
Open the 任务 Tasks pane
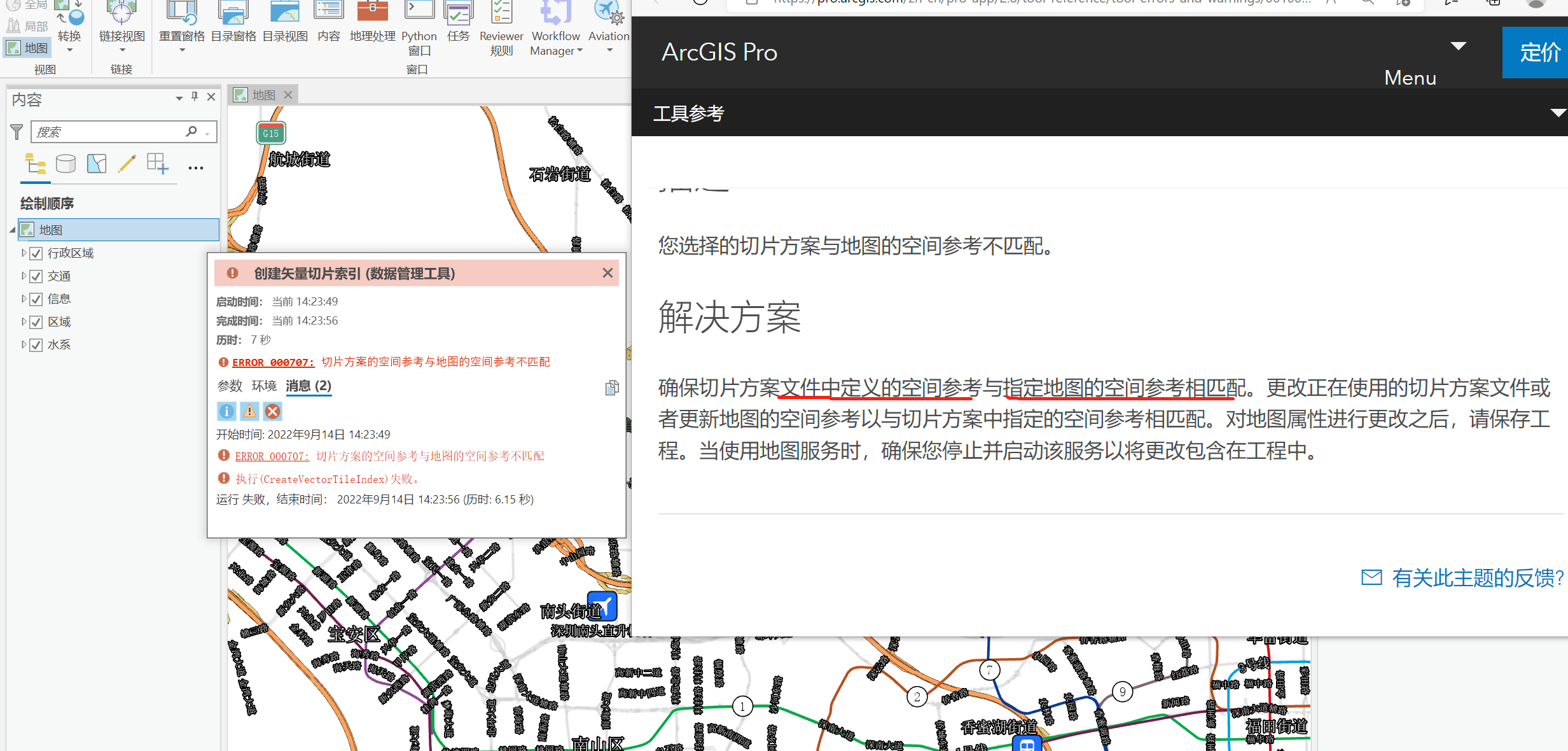(458, 23)
